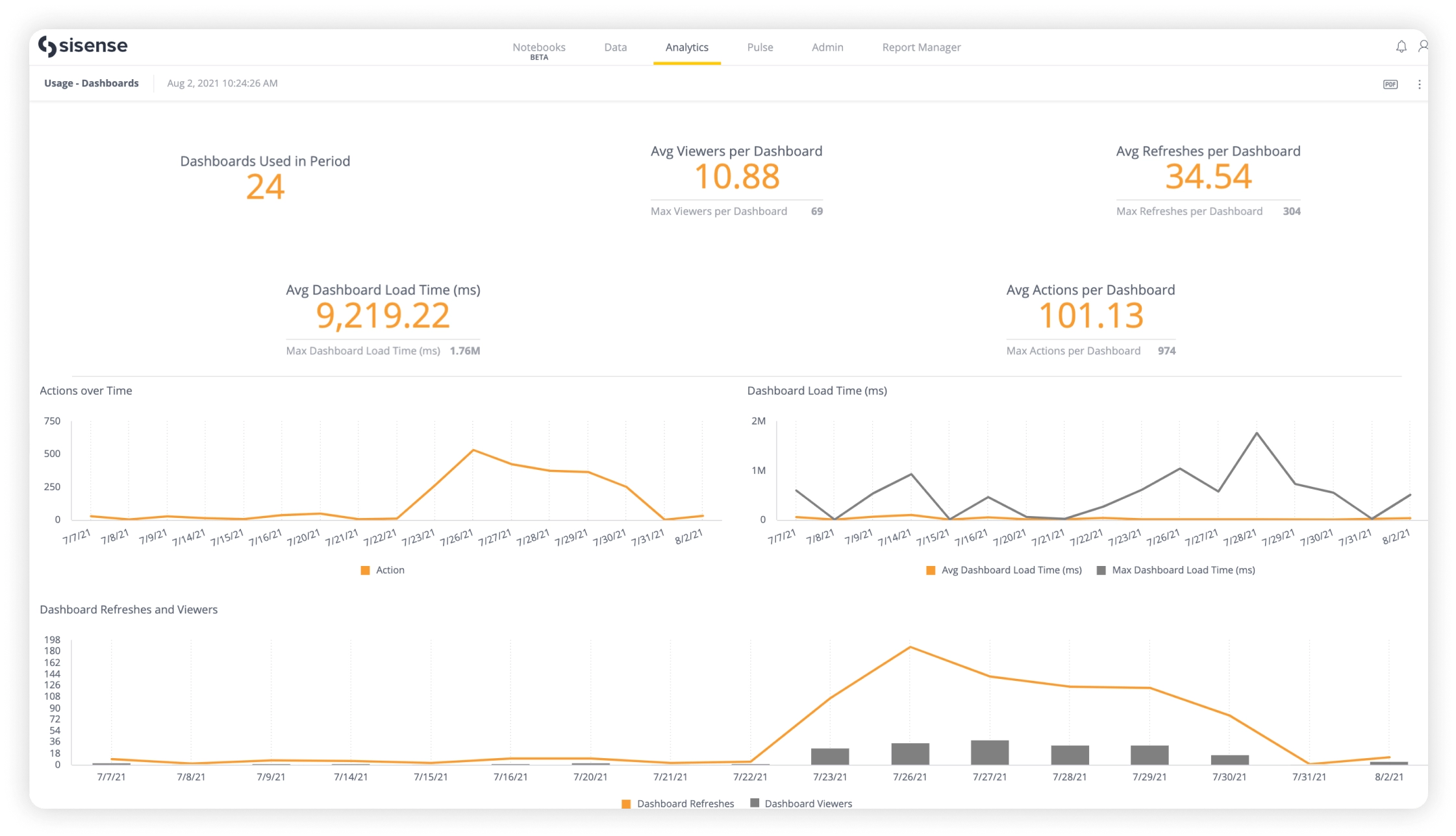This screenshot has height=836, width=1456.
Task: Click the Usage - Dashboards title link
Action: pyautogui.click(x=90, y=83)
